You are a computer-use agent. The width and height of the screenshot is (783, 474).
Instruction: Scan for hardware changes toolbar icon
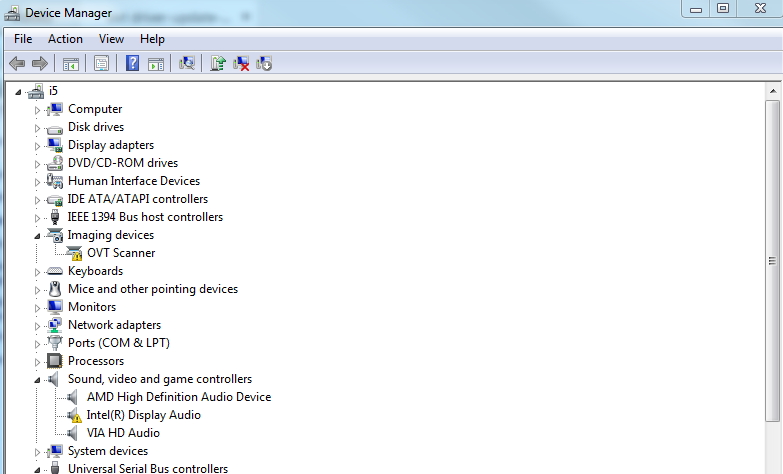click(186, 63)
